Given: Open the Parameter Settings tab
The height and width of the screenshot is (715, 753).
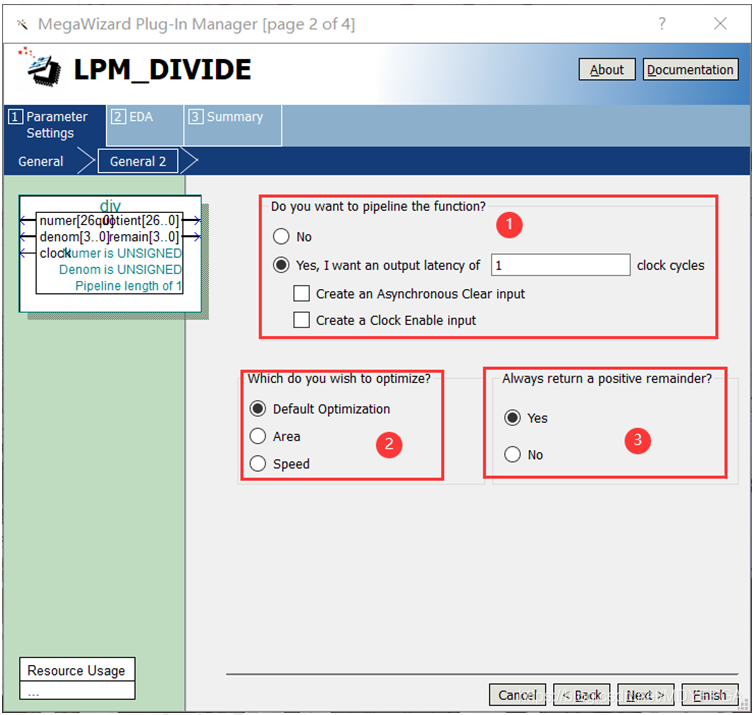Looking at the screenshot, I should coord(54,125).
